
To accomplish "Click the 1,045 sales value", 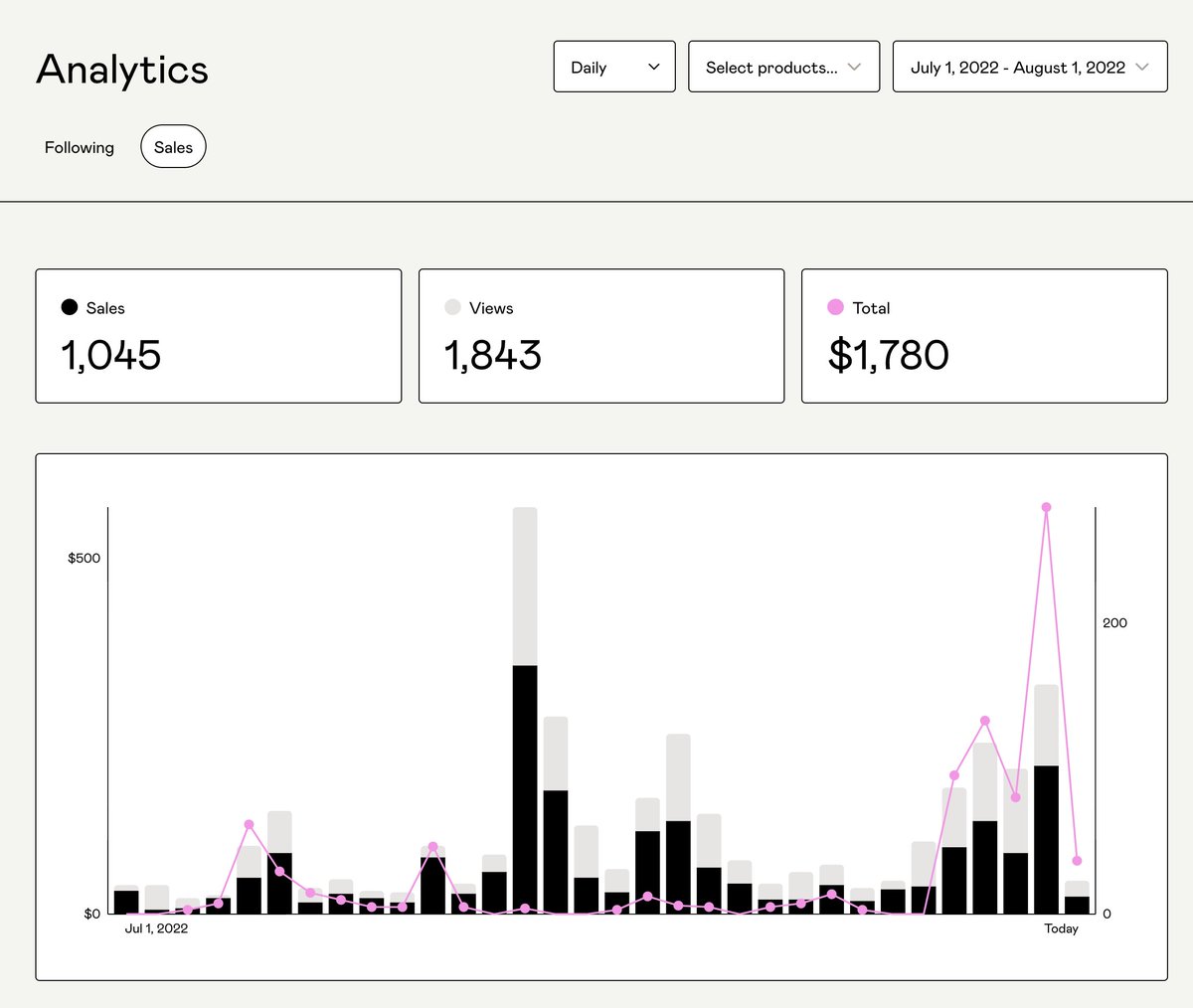I will [x=111, y=355].
